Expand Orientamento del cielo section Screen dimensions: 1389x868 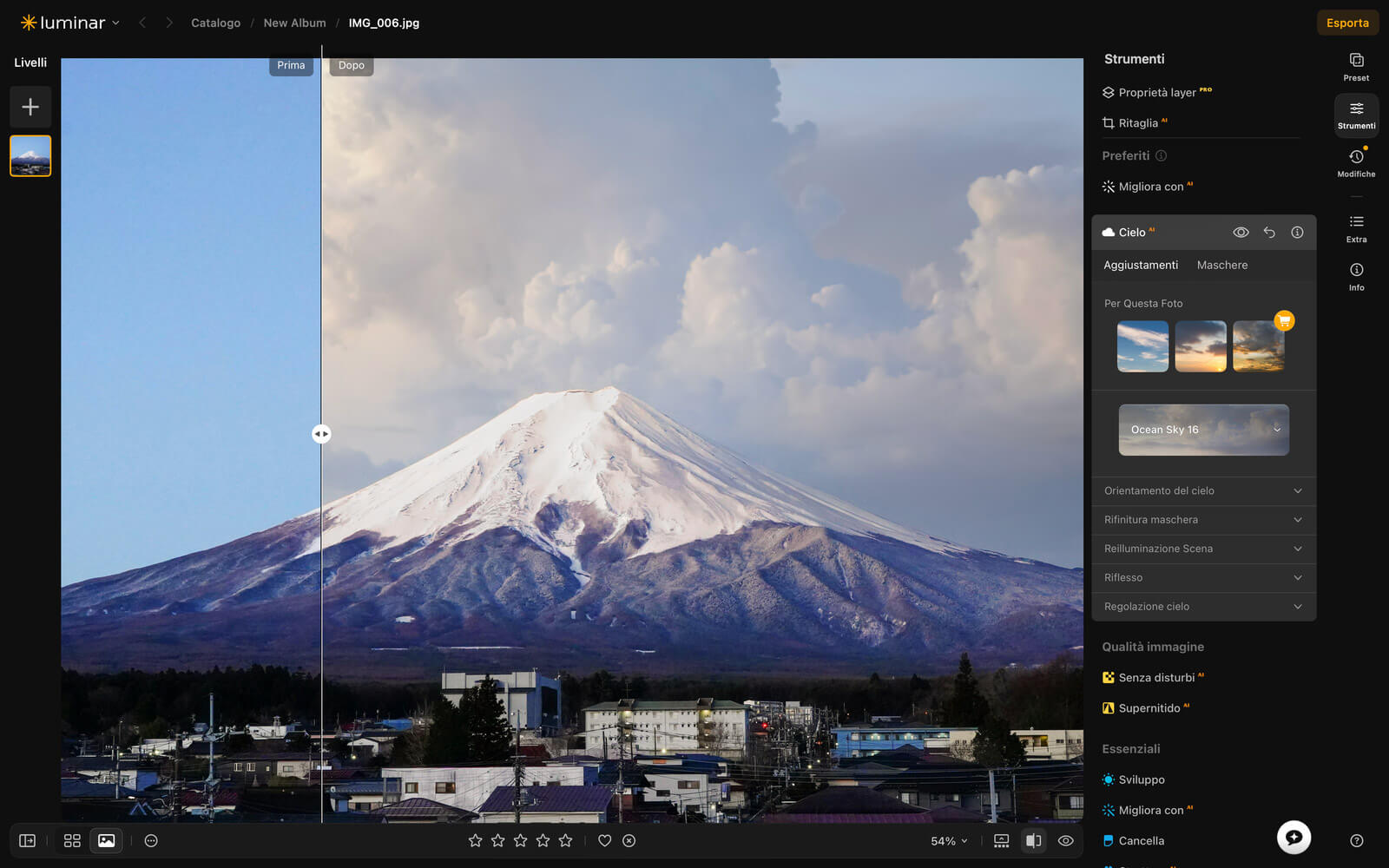(x=1203, y=491)
